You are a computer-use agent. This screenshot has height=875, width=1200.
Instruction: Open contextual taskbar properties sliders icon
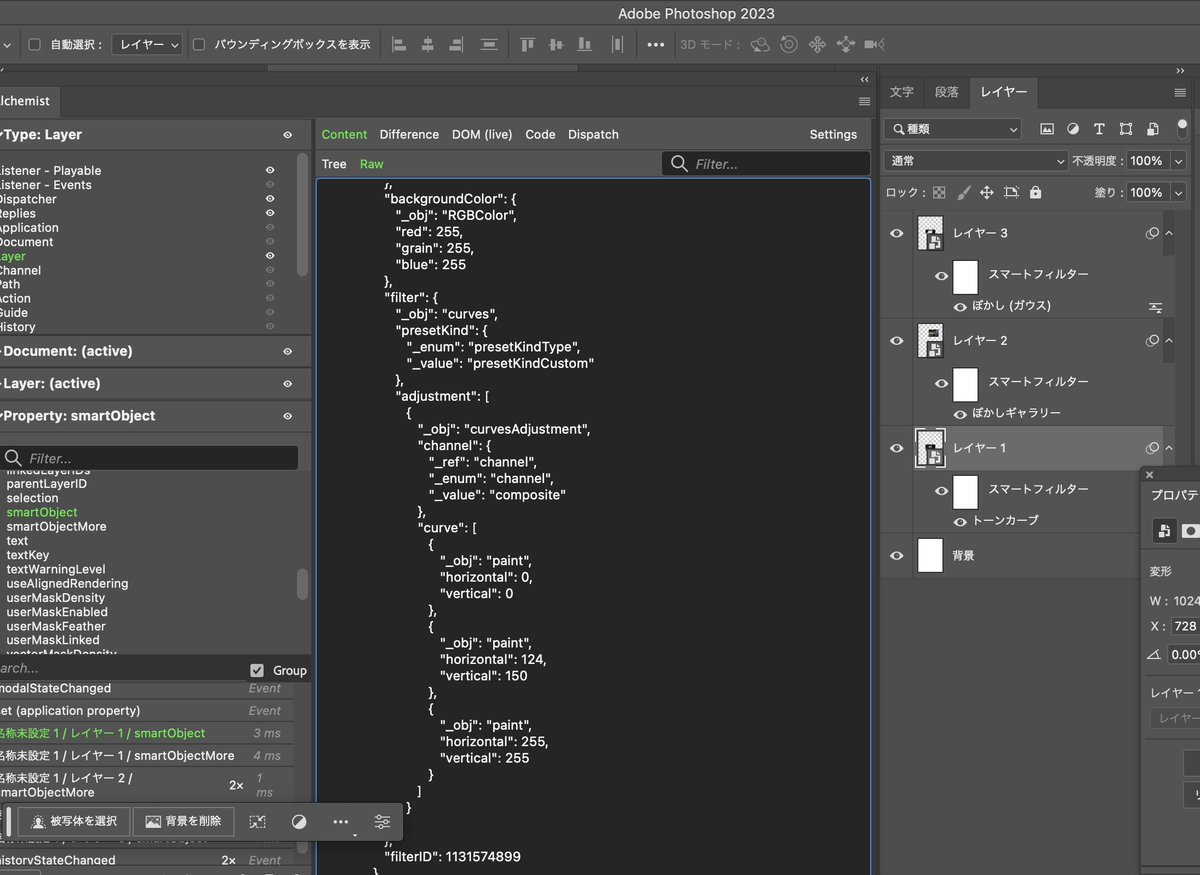click(x=382, y=821)
